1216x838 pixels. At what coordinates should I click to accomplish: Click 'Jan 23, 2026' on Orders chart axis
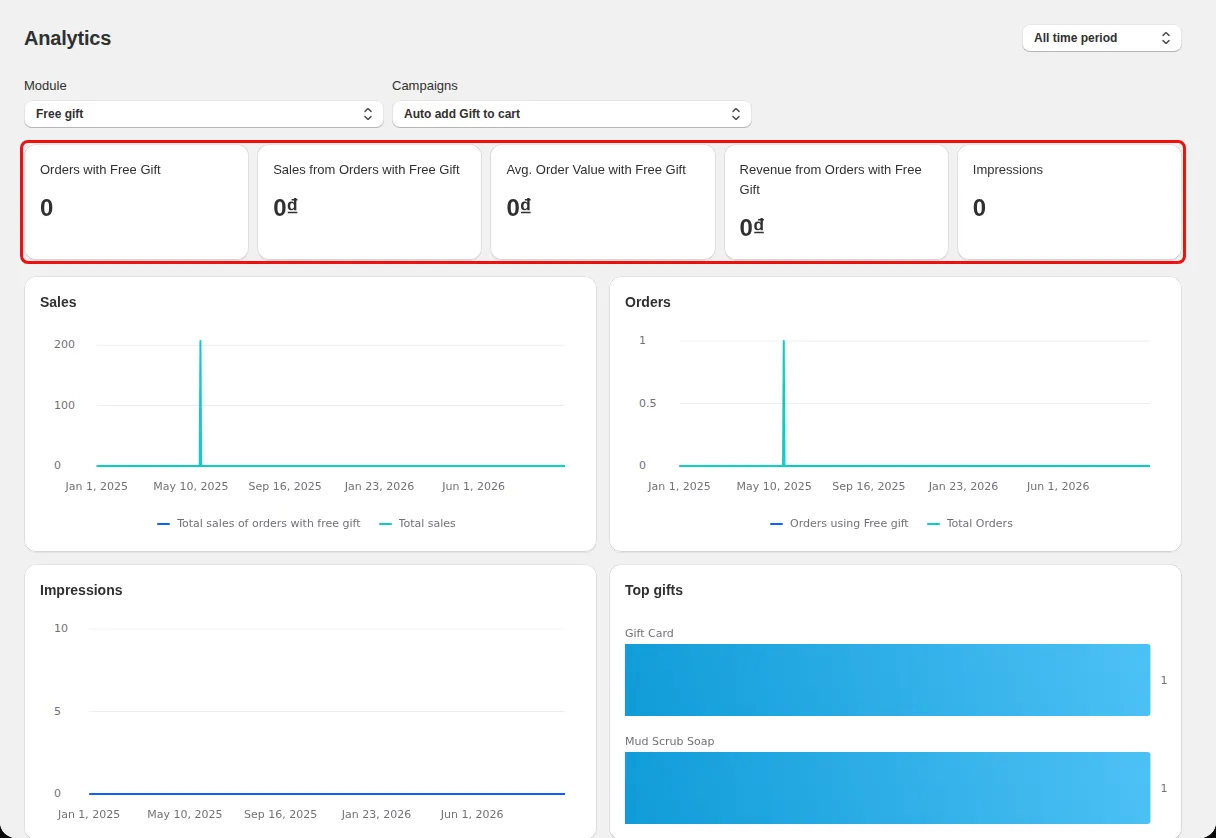tap(963, 486)
